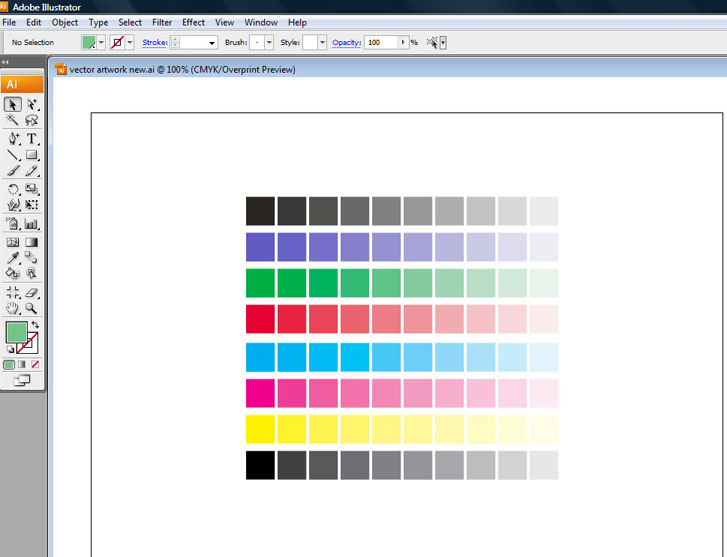
Task: Open the Brush dropdown
Action: click(x=269, y=43)
